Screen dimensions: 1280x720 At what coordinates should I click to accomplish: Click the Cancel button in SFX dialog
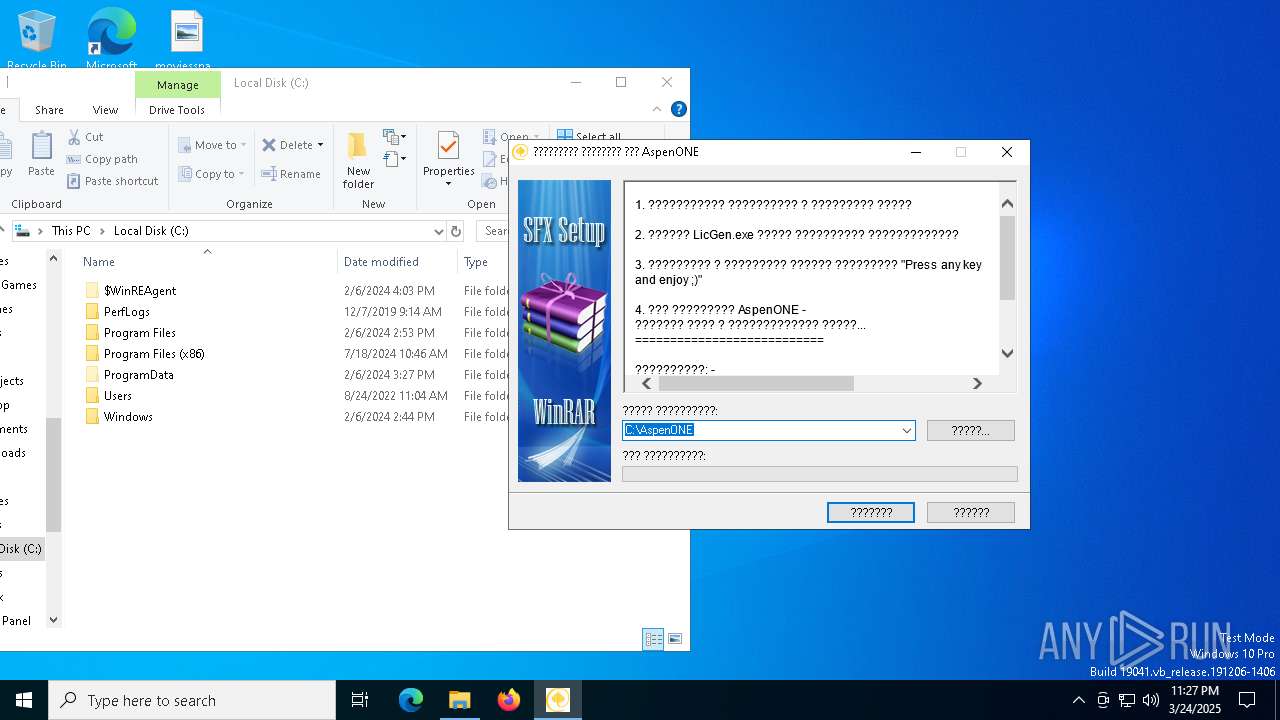pyautogui.click(x=970, y=512)
